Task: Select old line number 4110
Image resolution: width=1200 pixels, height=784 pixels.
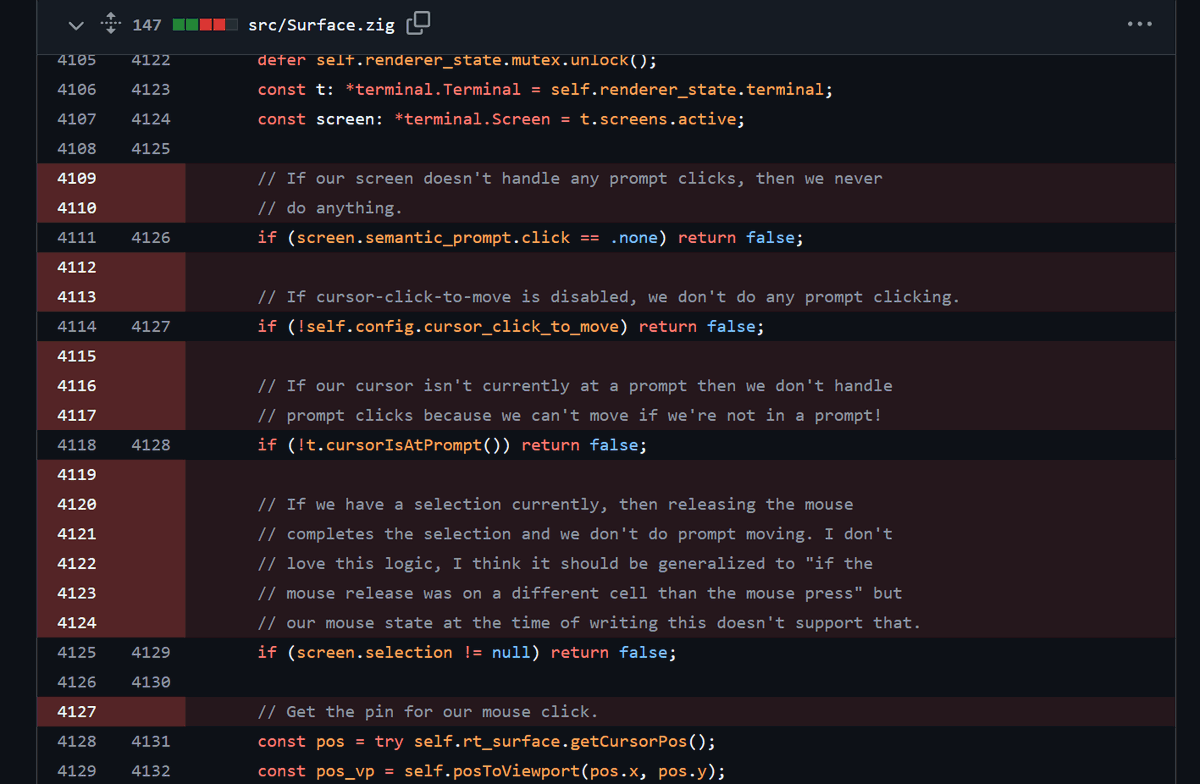Action: click(x=77, y=208)
